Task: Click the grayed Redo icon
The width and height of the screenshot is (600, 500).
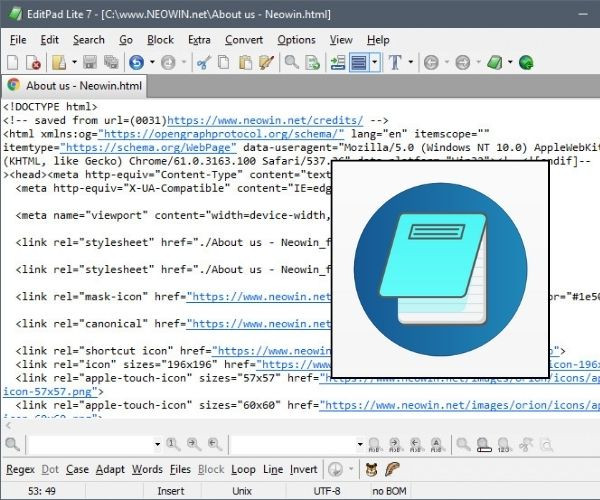Action: (x=168, y=62)
